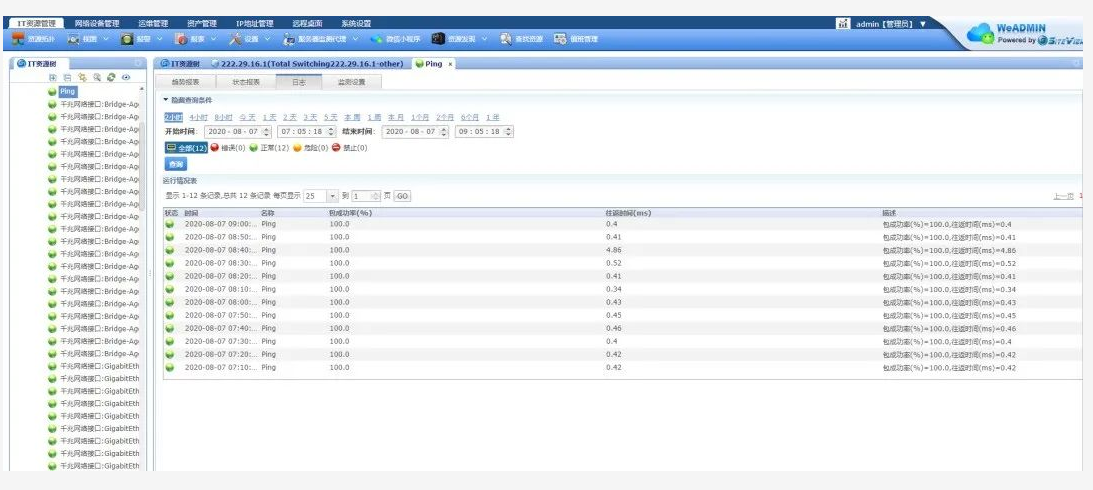Click the start date 2020-08-07 spinner
The image size is (1093, 490).
[266, 131]
